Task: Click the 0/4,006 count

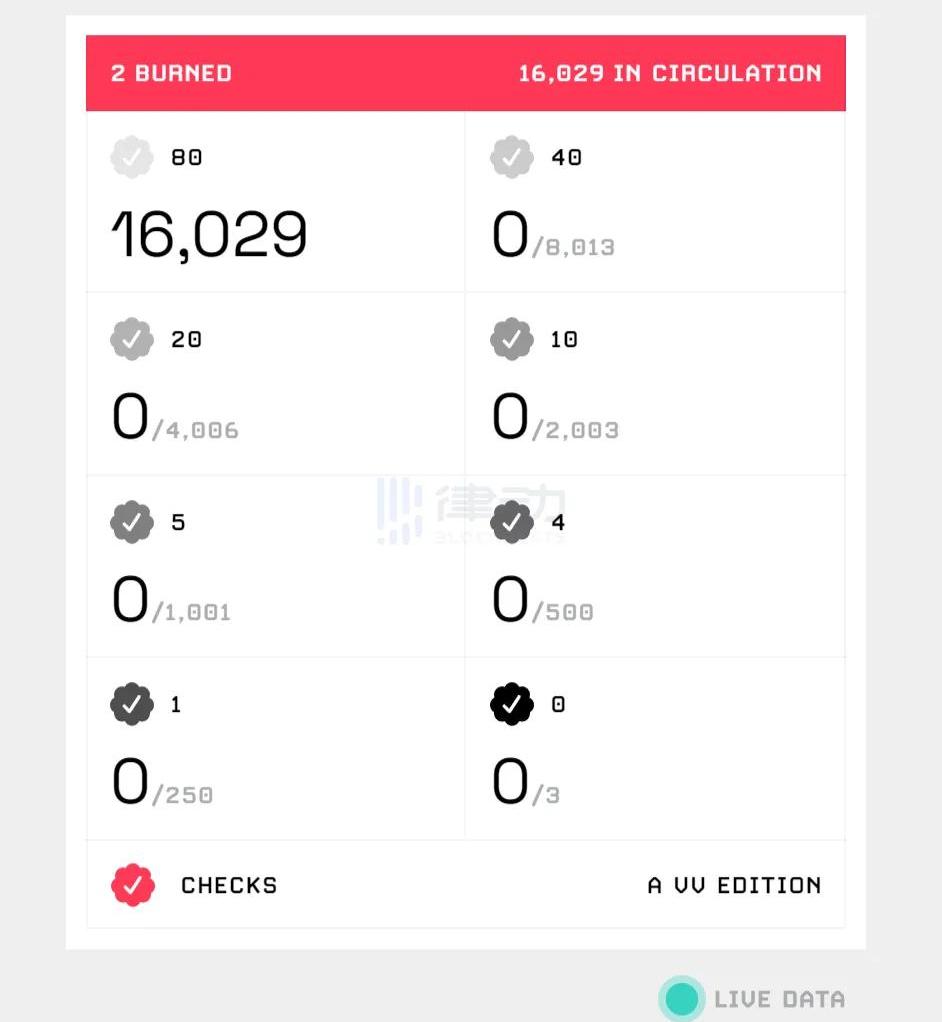Action: coord(175,420)
